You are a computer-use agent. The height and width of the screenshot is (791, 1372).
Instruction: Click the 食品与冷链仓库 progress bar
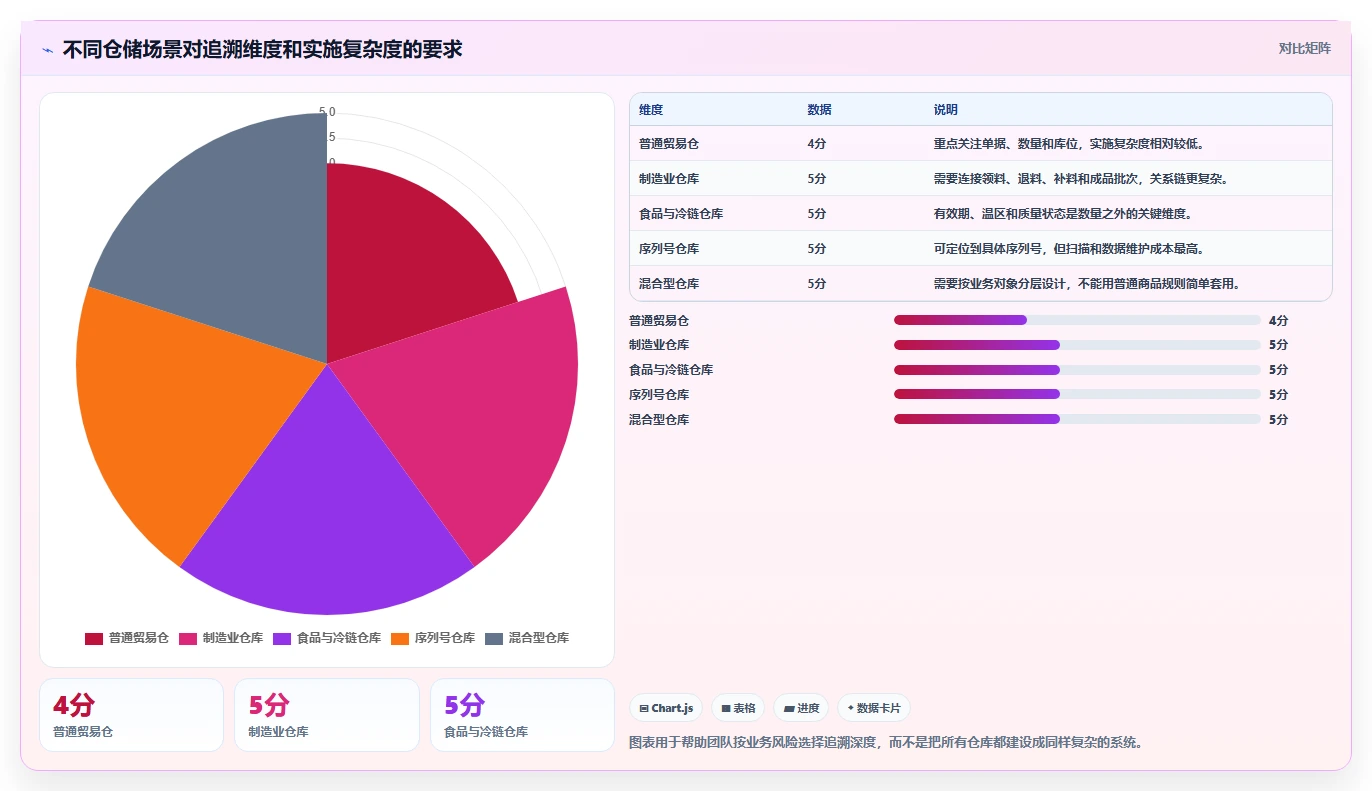(1077, 370)
